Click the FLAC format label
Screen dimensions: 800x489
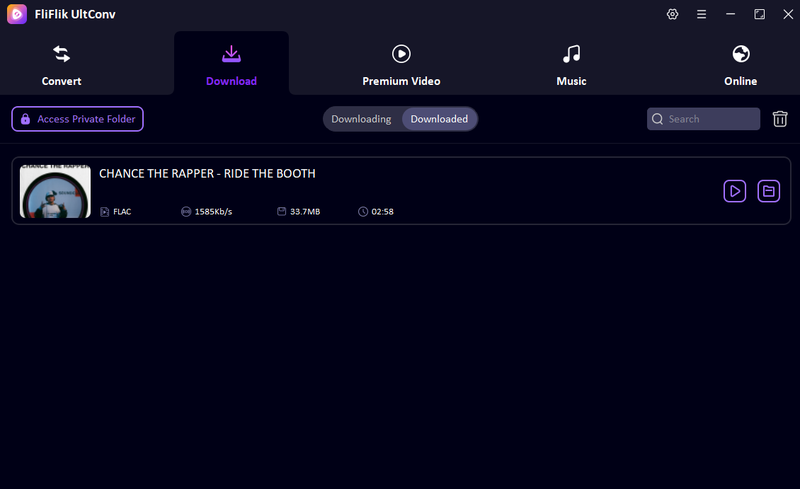[122, 212]
